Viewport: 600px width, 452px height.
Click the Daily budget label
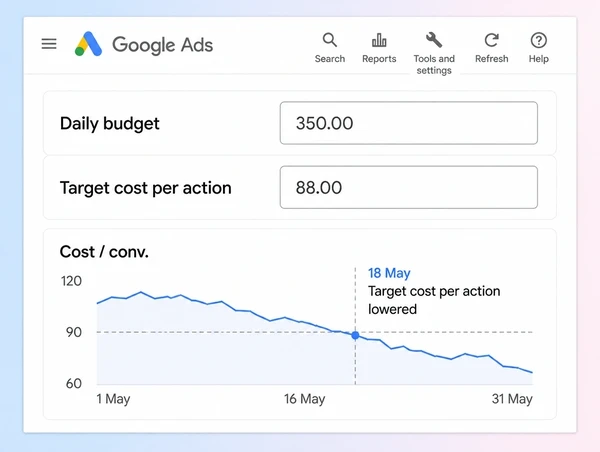(109, 124)
